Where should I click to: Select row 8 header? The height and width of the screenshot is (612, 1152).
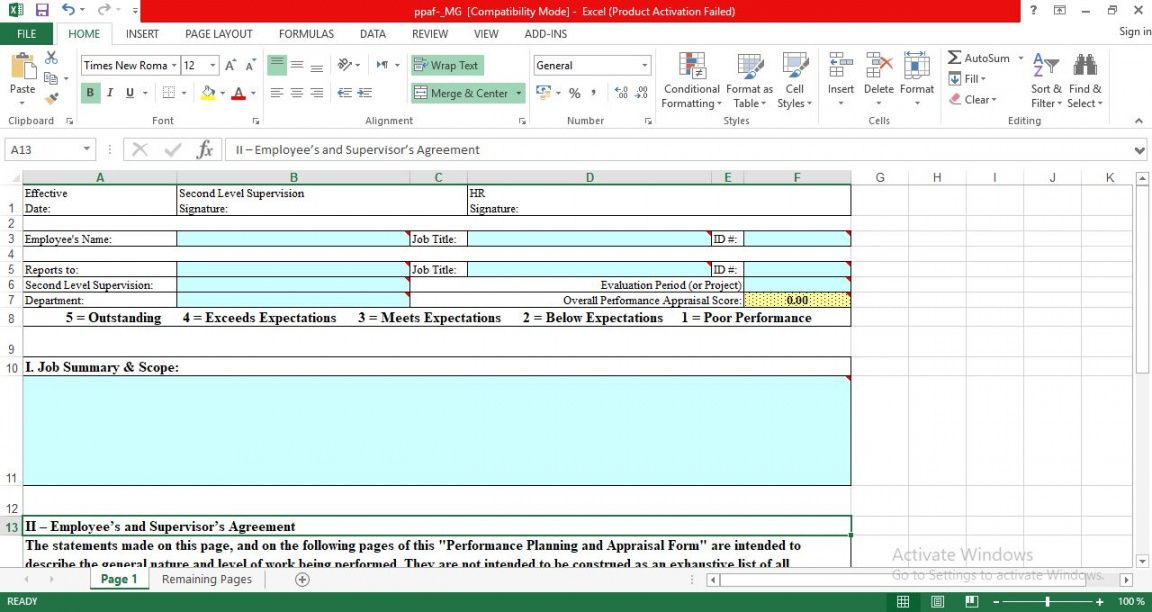[11, 319]
